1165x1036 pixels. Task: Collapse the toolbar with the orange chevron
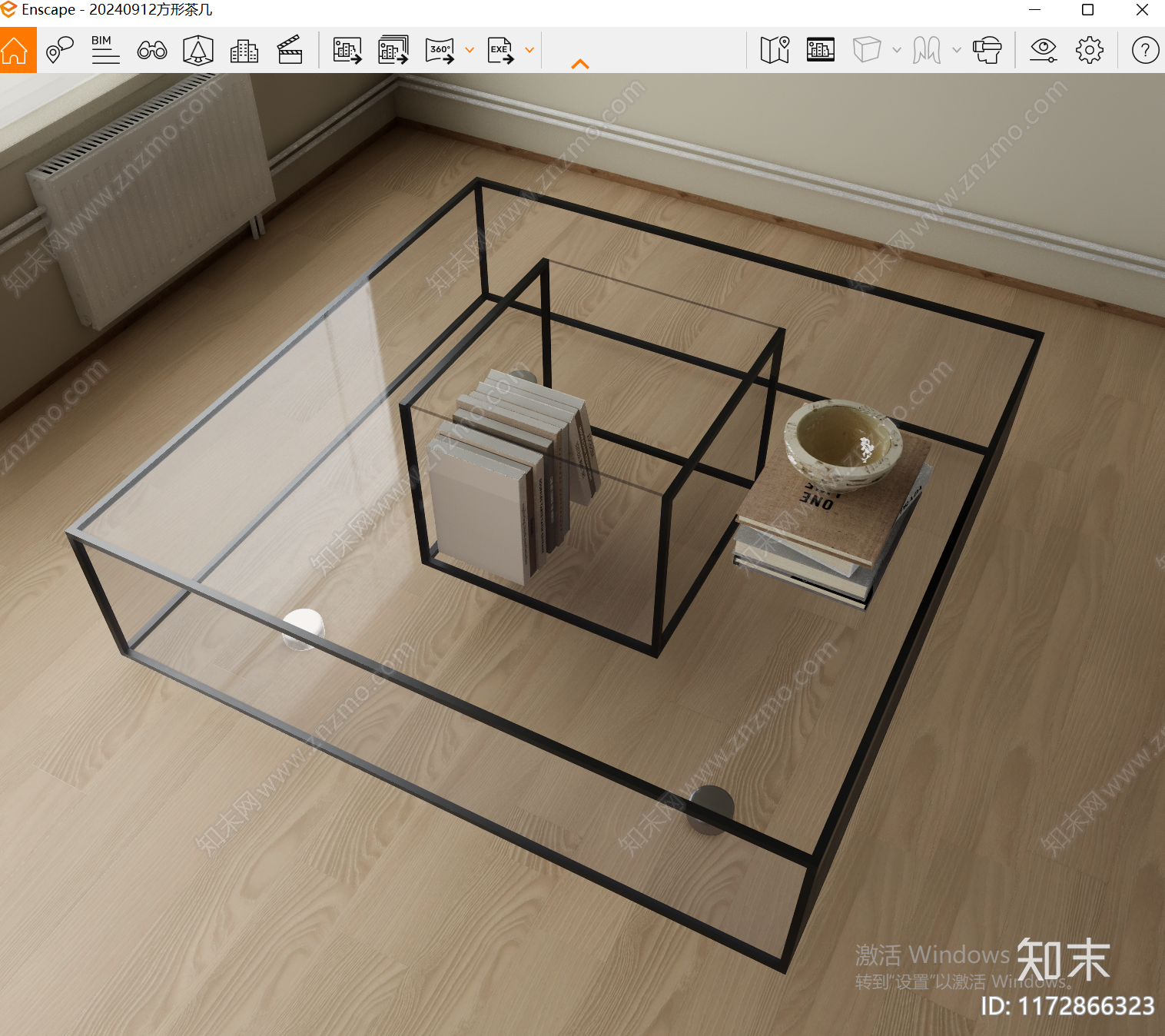[x=580, y=65]
